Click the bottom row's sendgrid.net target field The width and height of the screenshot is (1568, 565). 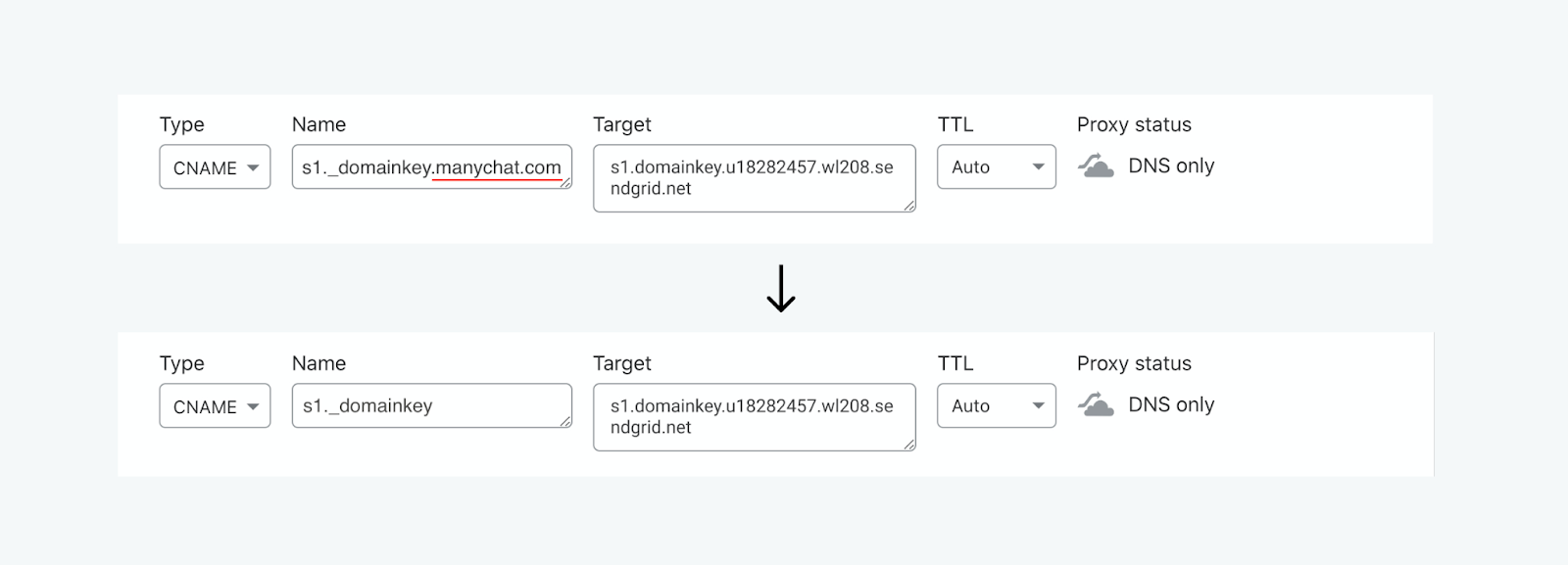tap(755, 417)
